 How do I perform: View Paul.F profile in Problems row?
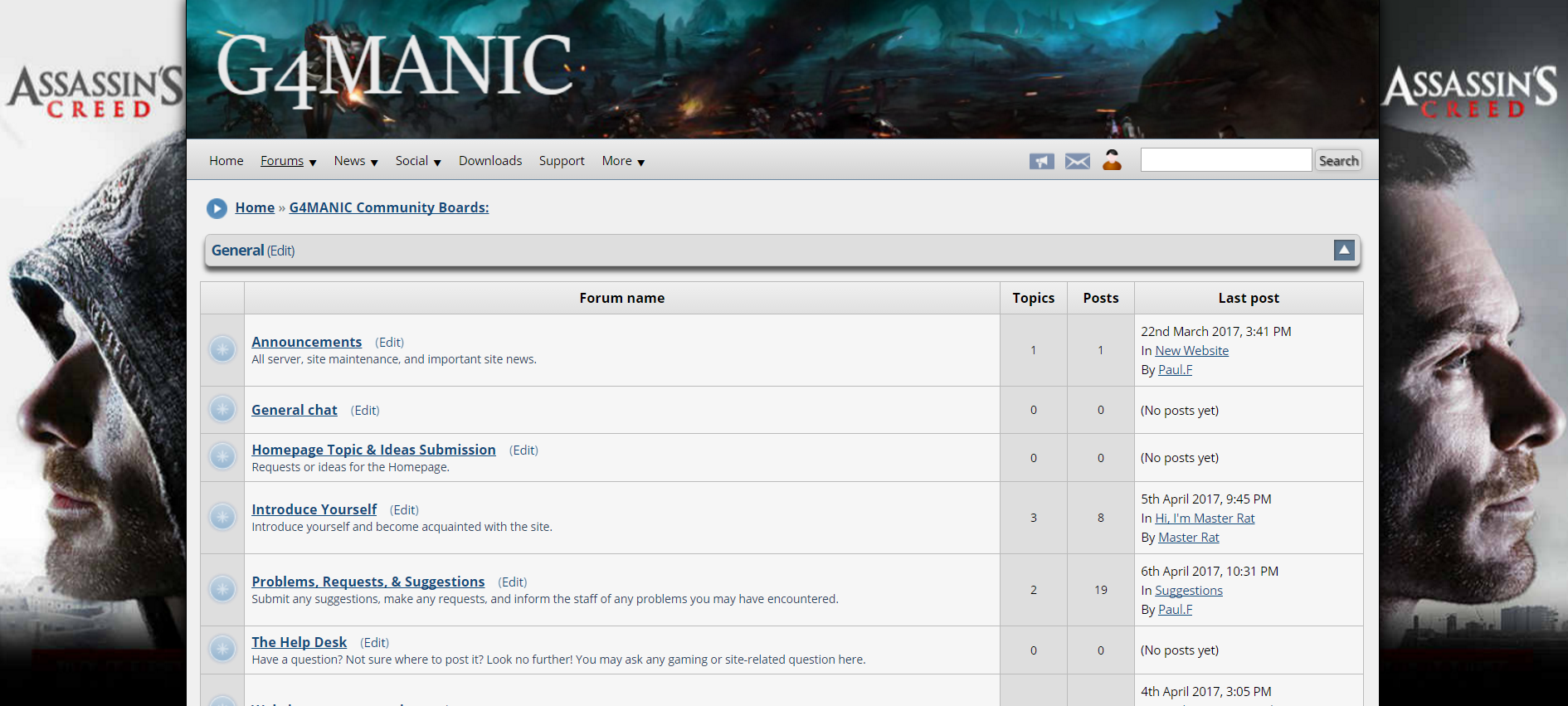[1176, 610]
